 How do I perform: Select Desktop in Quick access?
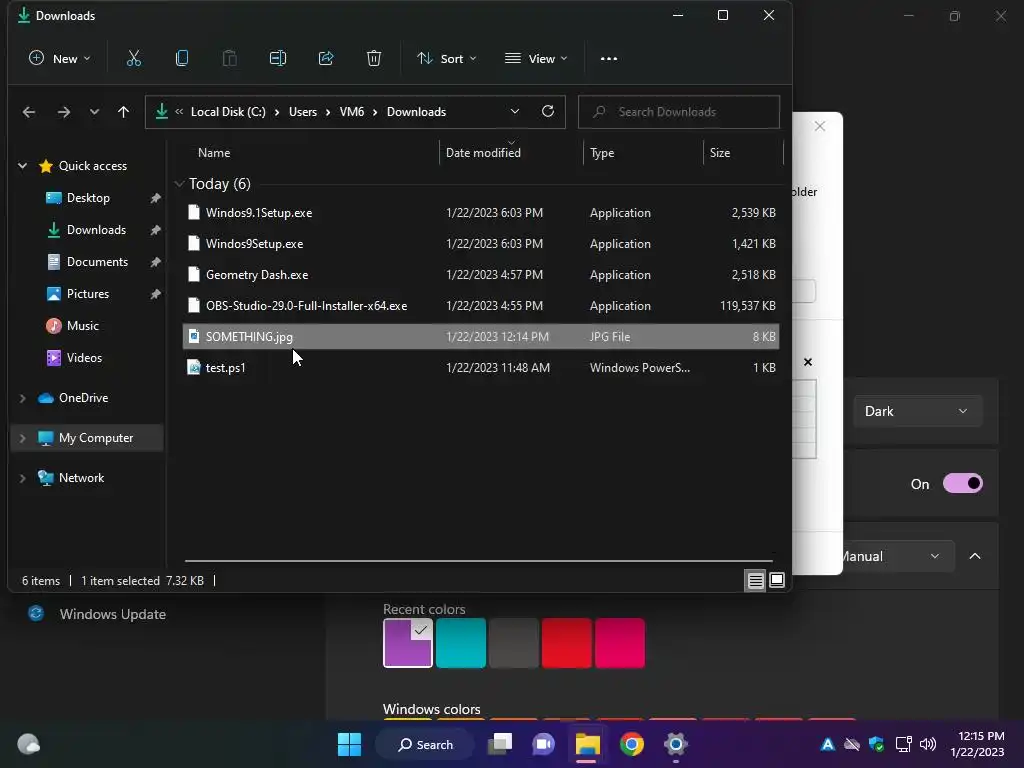[88, 198]
